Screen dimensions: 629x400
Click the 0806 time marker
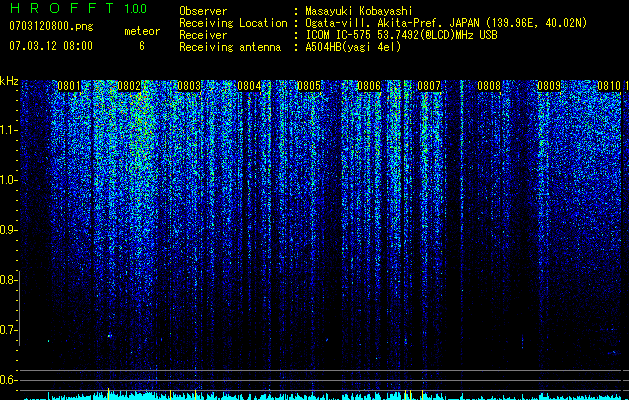(x=369, y=86)
